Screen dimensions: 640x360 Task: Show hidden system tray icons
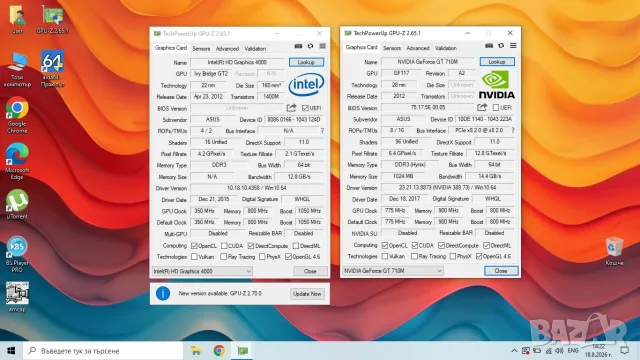514,351
